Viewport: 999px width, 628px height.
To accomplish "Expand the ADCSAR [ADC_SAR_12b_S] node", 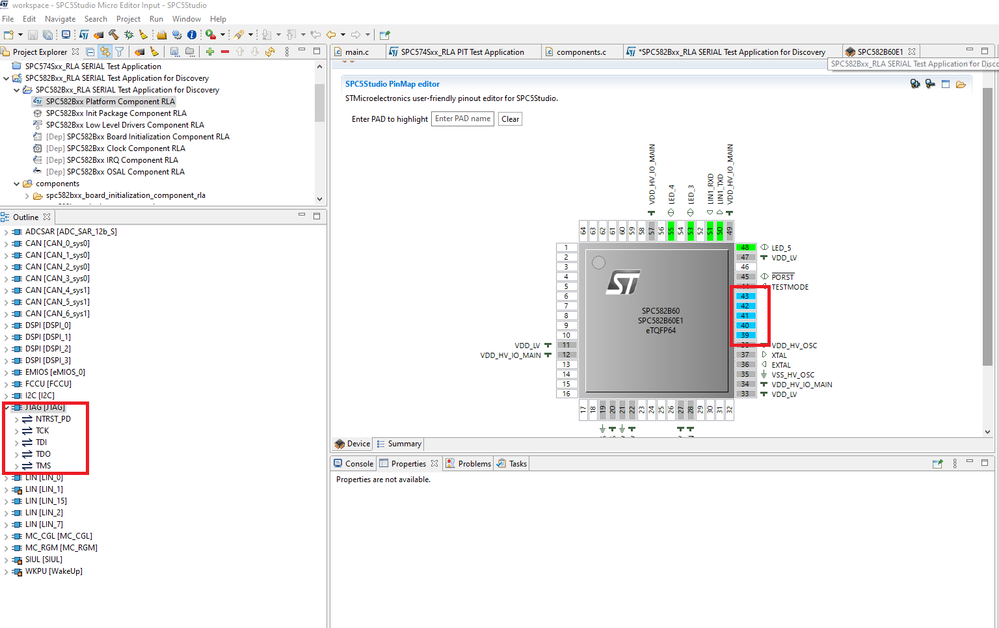I will tap(6, 232).
